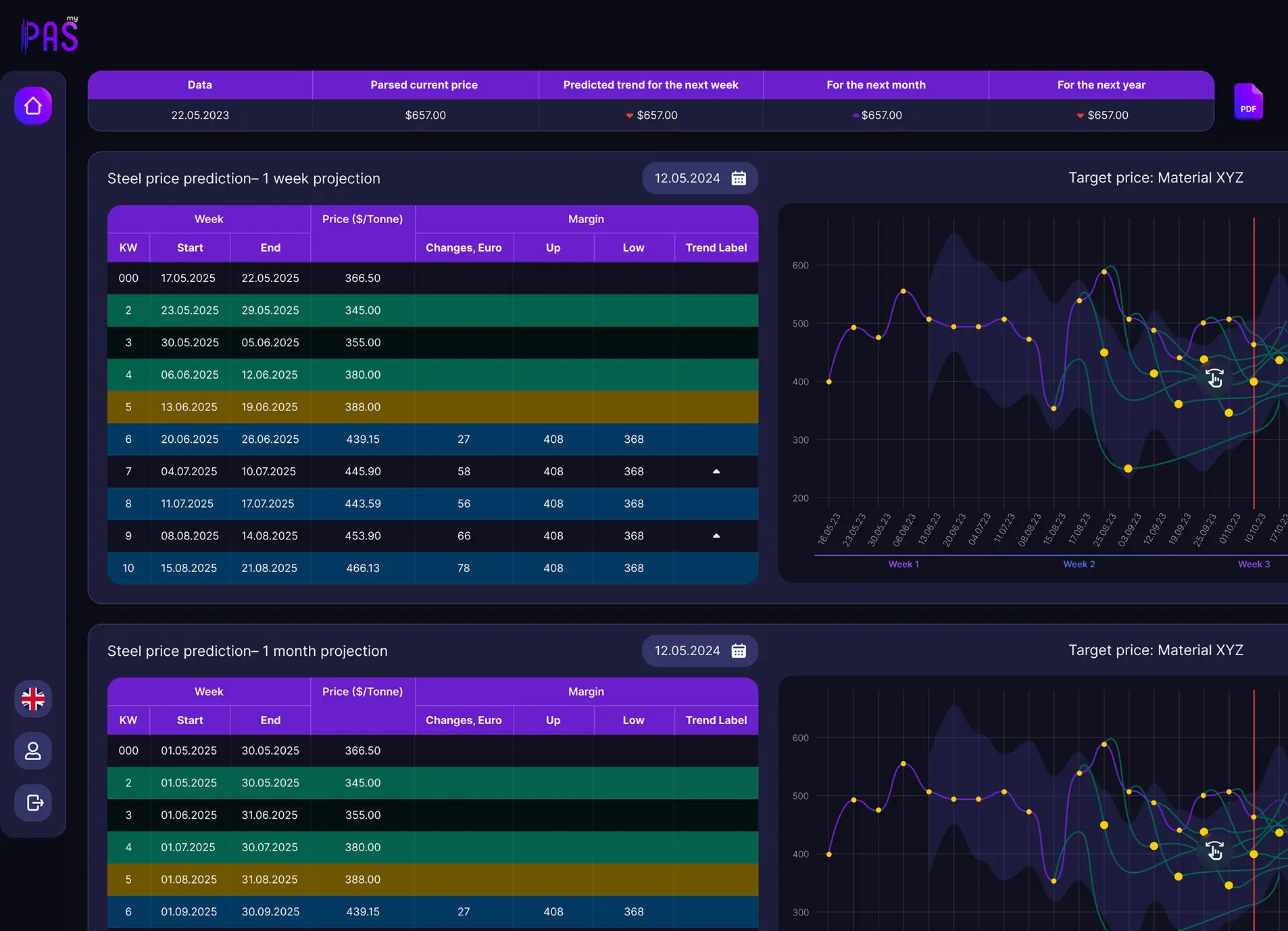The height and width of the screenshot is (931, 1288).
Task: Click weekly table 'KW' column header
Action: [x=128, y=248]
